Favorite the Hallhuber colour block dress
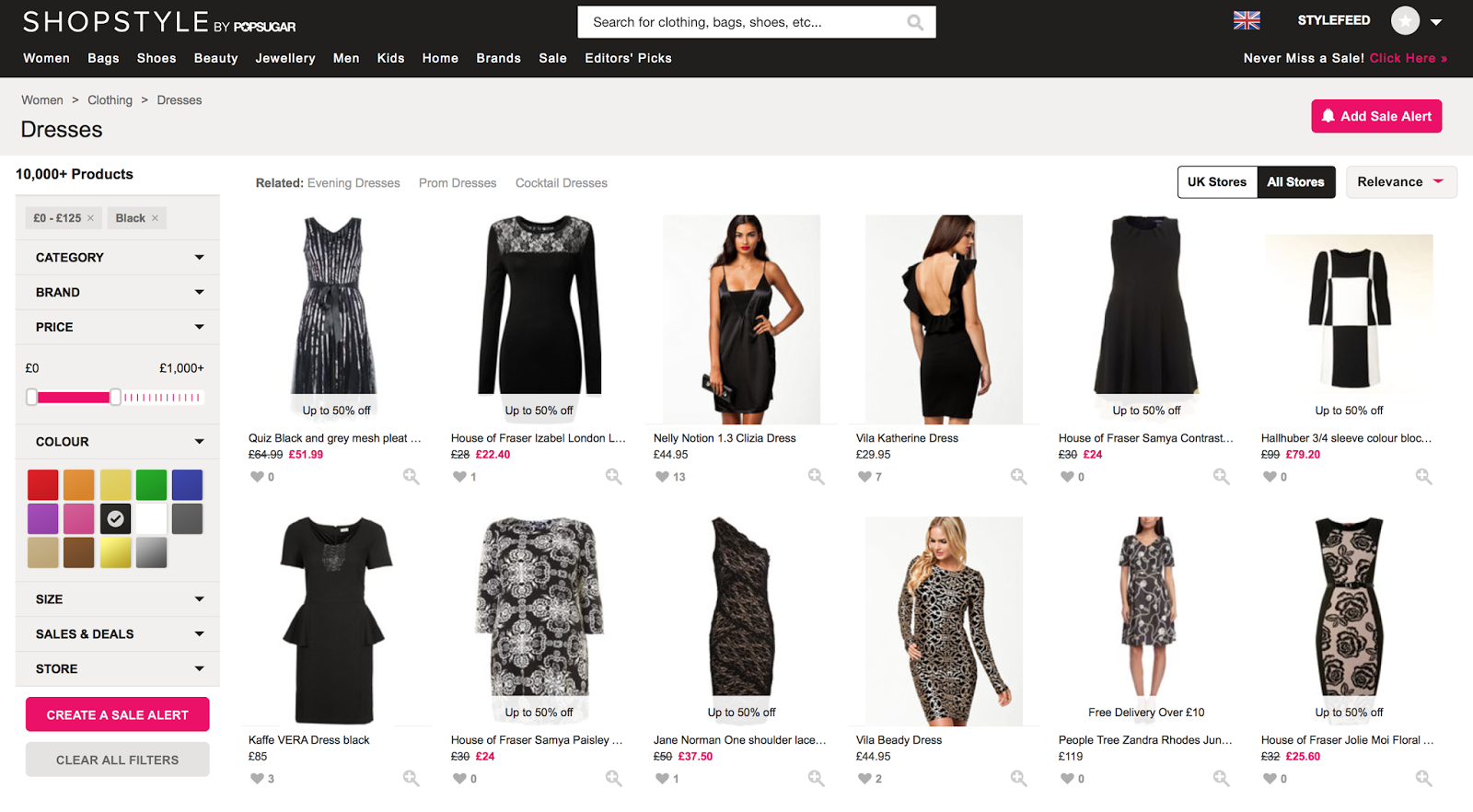 [1270, 477]
